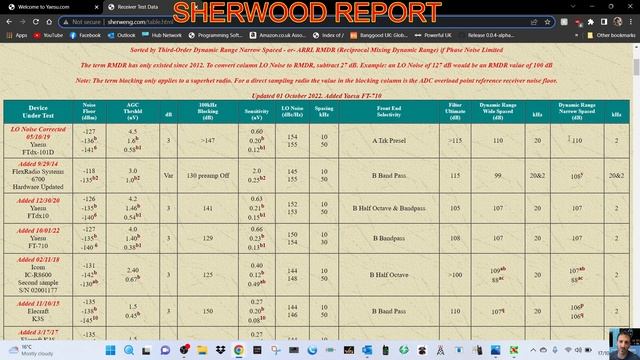Click the Noise Floor (dBm) column header
Viewport: 640px width, 360px height.
89,112
